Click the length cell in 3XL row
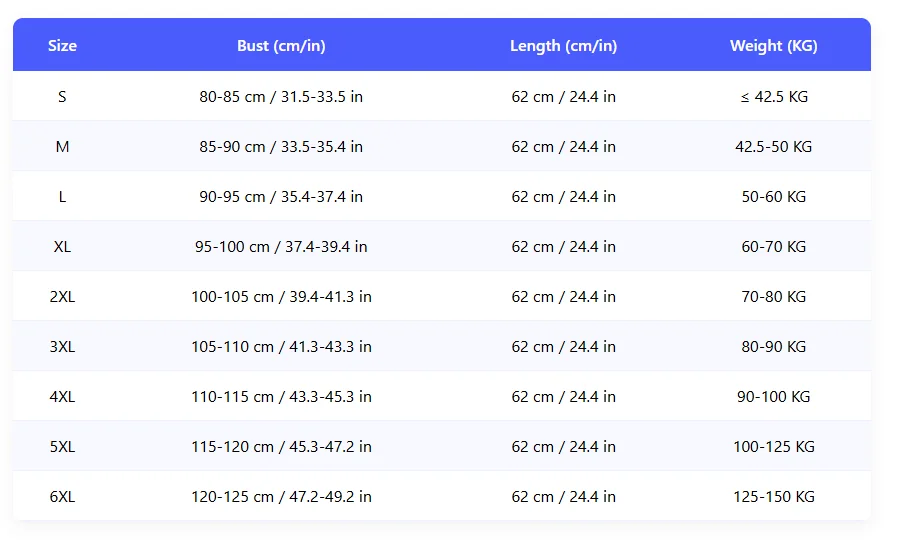This screenshot has width=899, height=544. tap(563, 347)
